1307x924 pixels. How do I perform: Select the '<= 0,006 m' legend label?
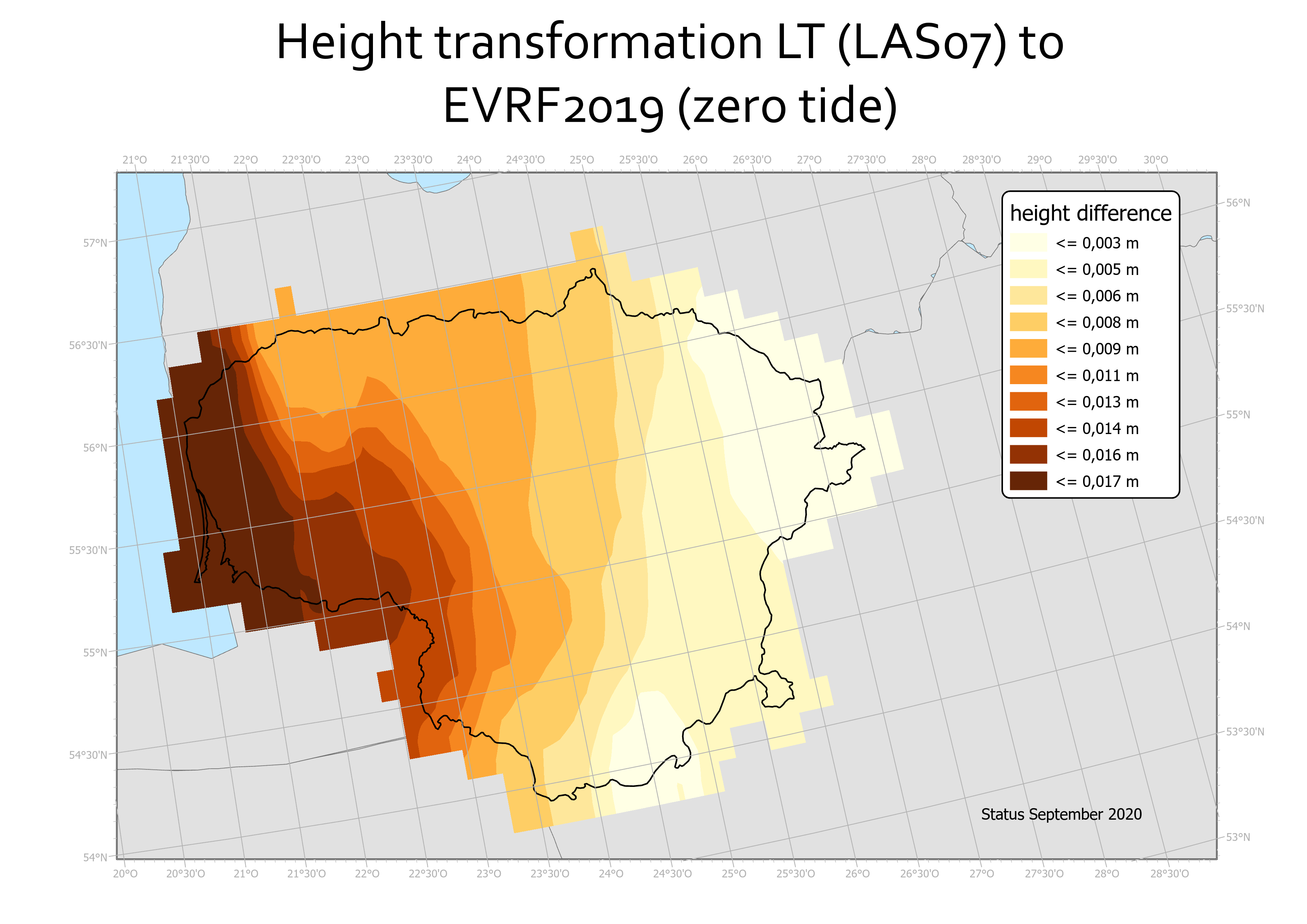1097,296
